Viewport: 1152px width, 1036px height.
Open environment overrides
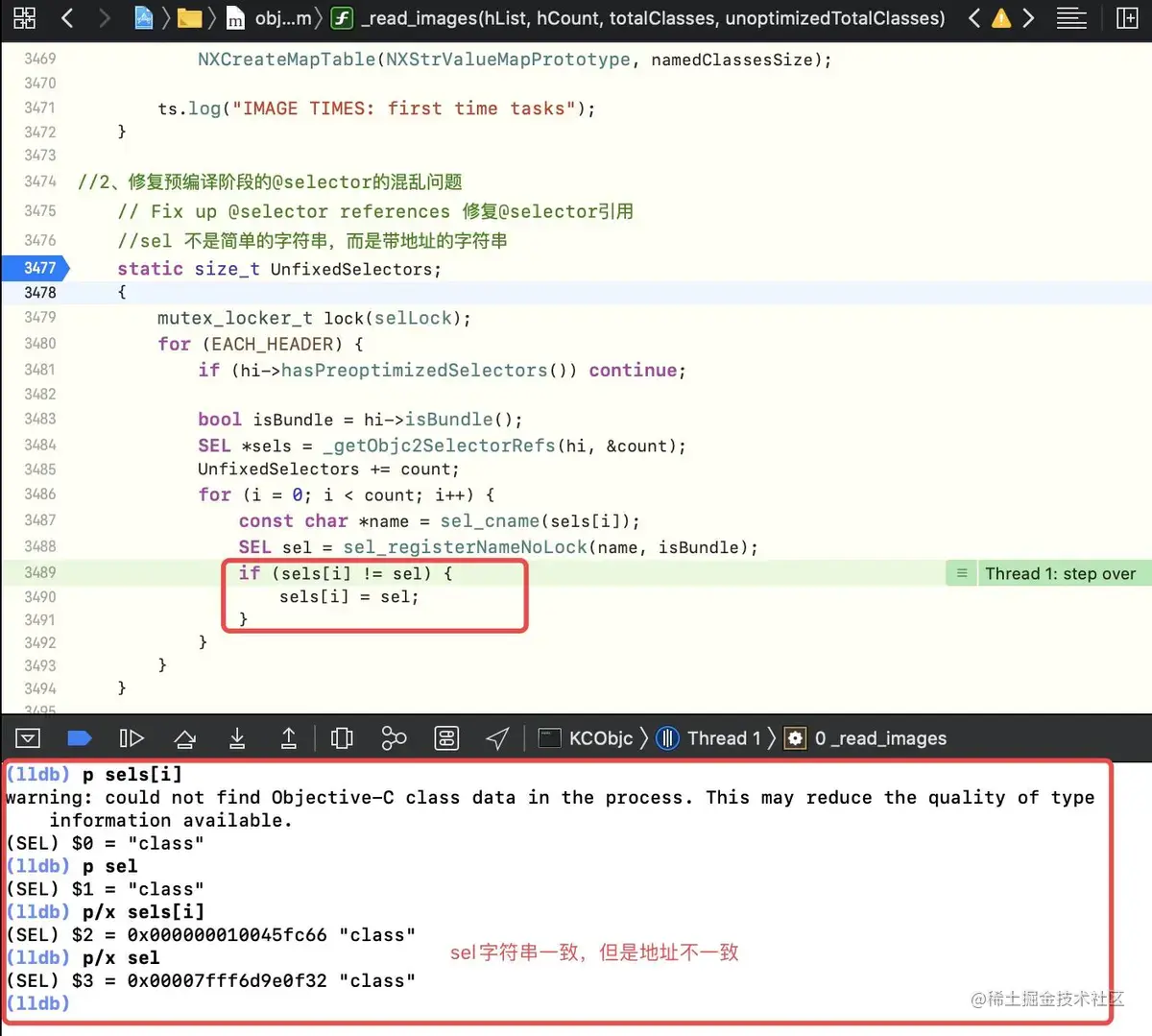click(x=446, y=738)
